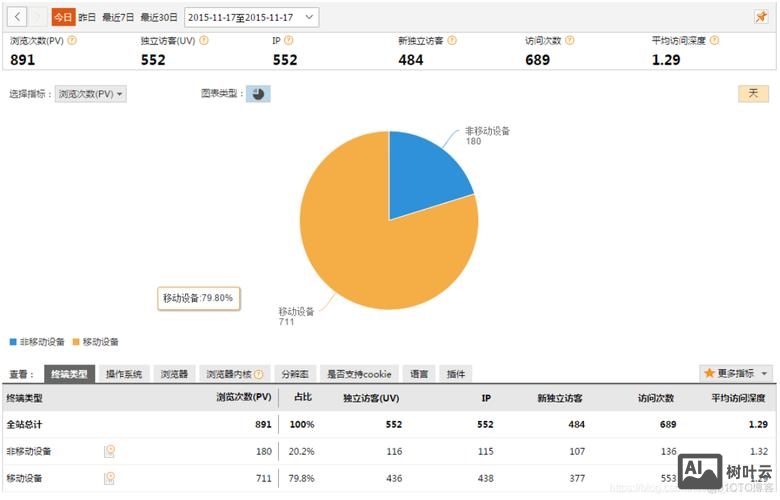Click 377 cell in 移动设备 row
The height and width of the screenshot is (500, 780).
point(577,478)
